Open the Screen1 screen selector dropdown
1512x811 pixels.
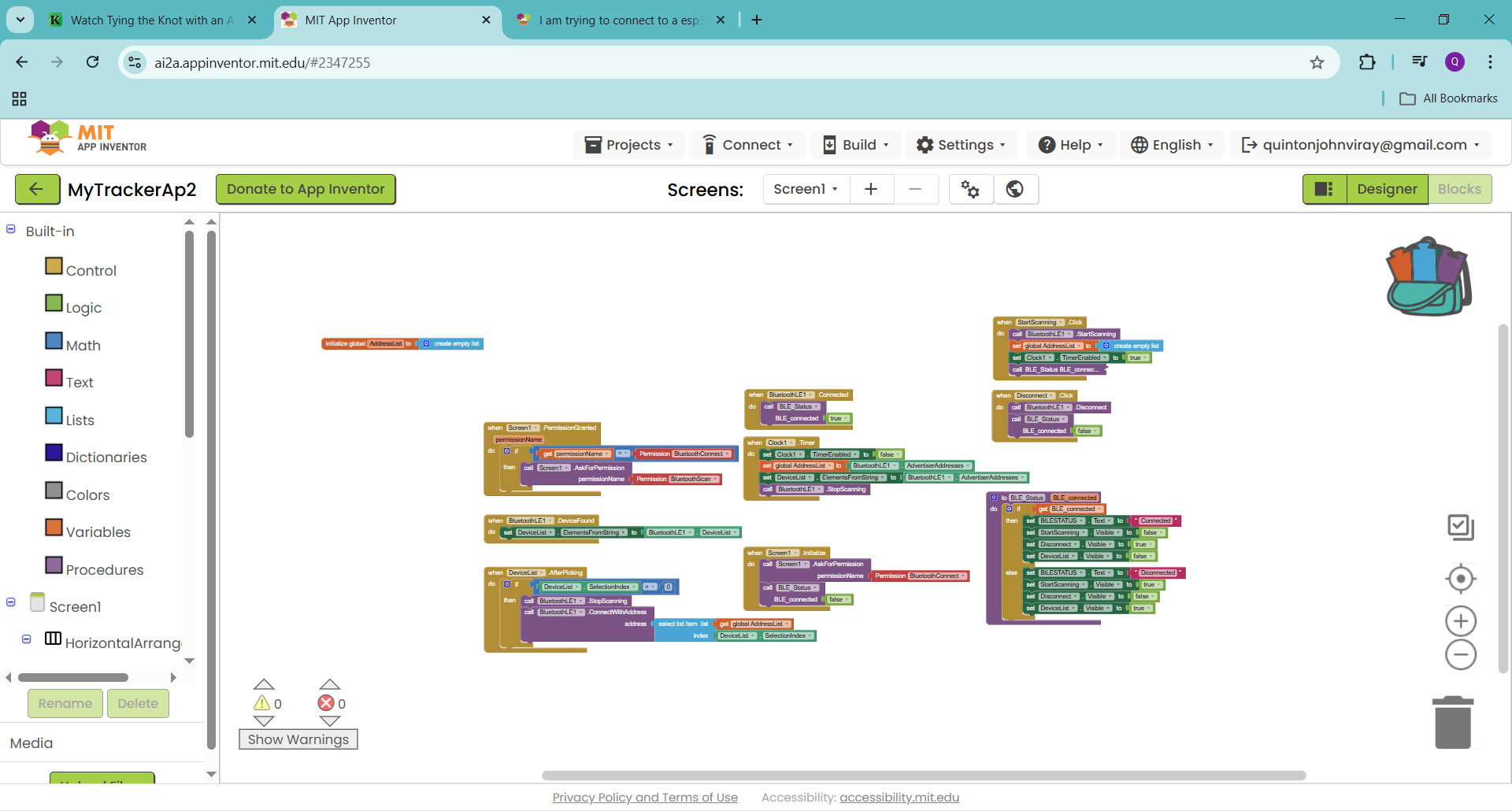[806, 189]
